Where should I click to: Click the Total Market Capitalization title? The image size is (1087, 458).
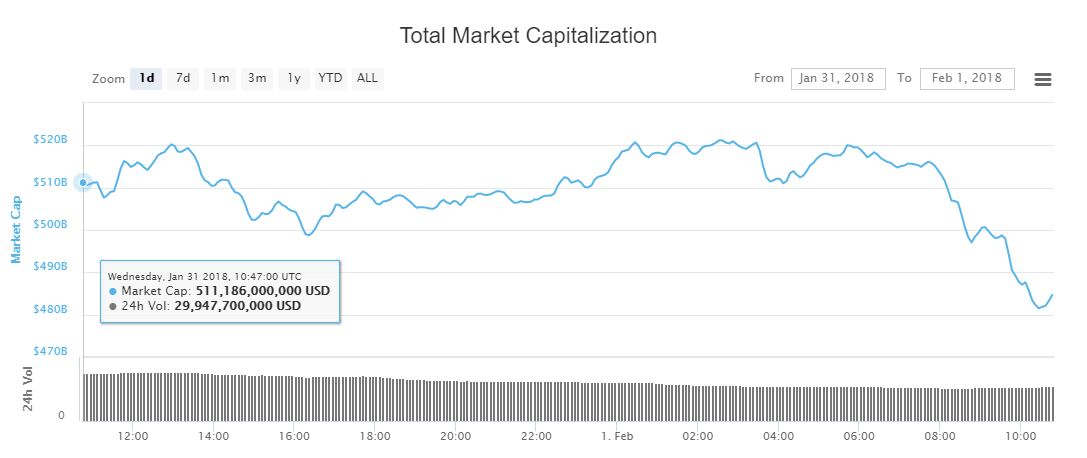tap(528, 36)
